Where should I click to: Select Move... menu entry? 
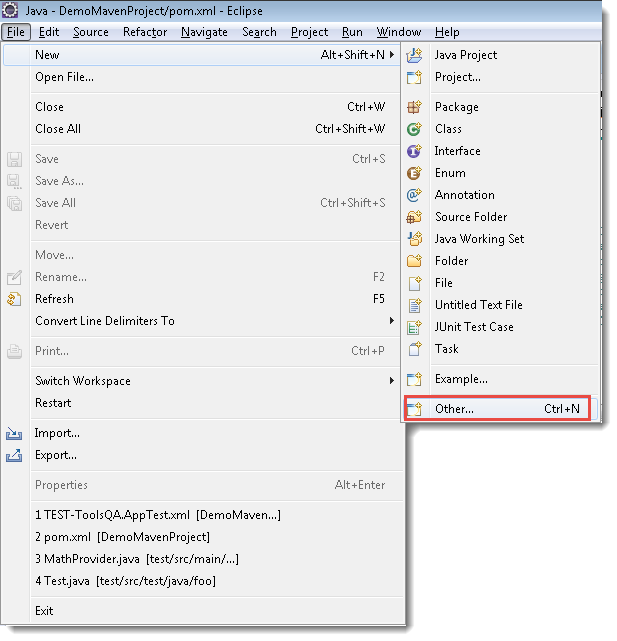click(203, 257)
